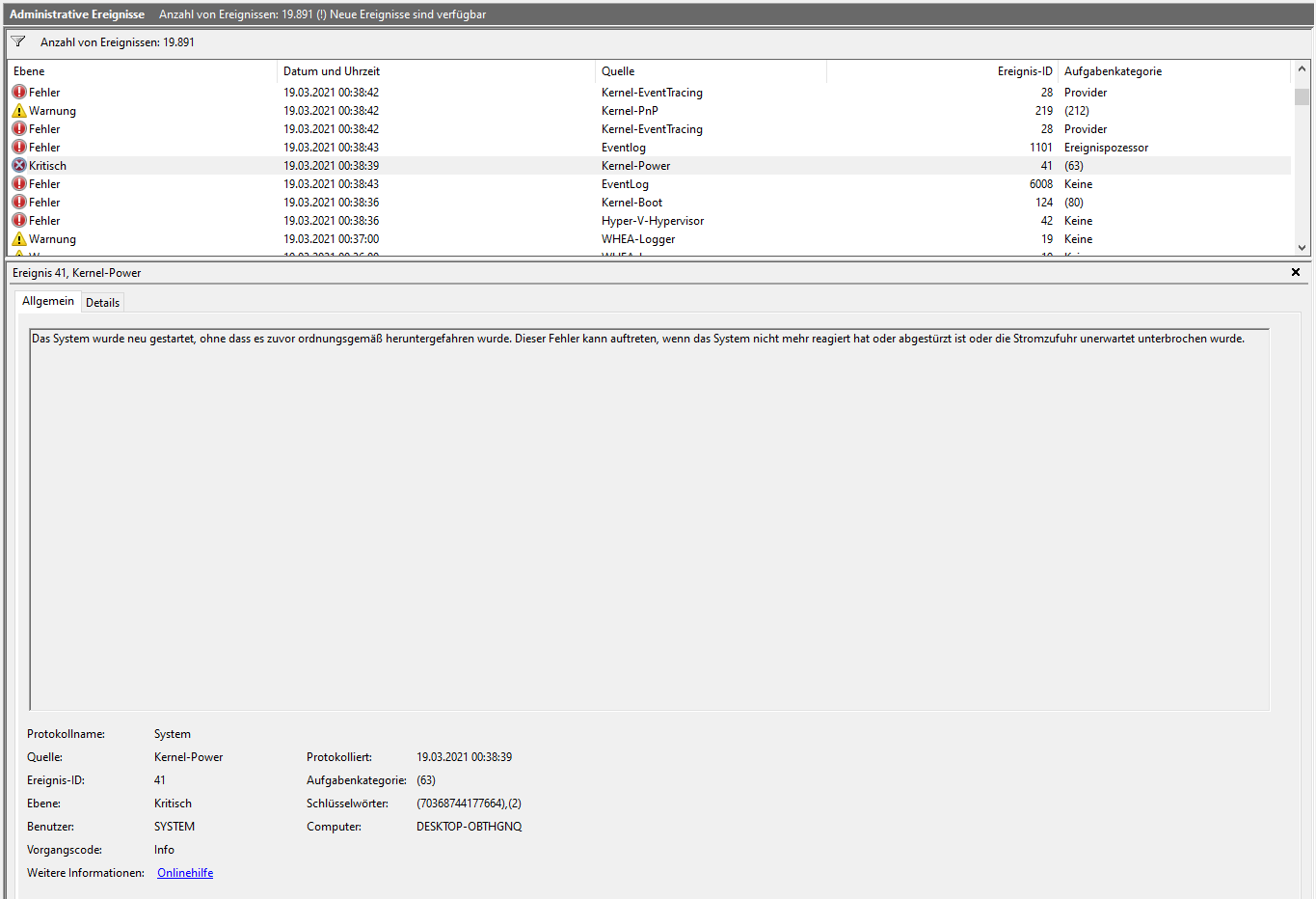Sort by the Aufgabenkategorie column header
1316x899 pixels.
[x=1174, y=71]
